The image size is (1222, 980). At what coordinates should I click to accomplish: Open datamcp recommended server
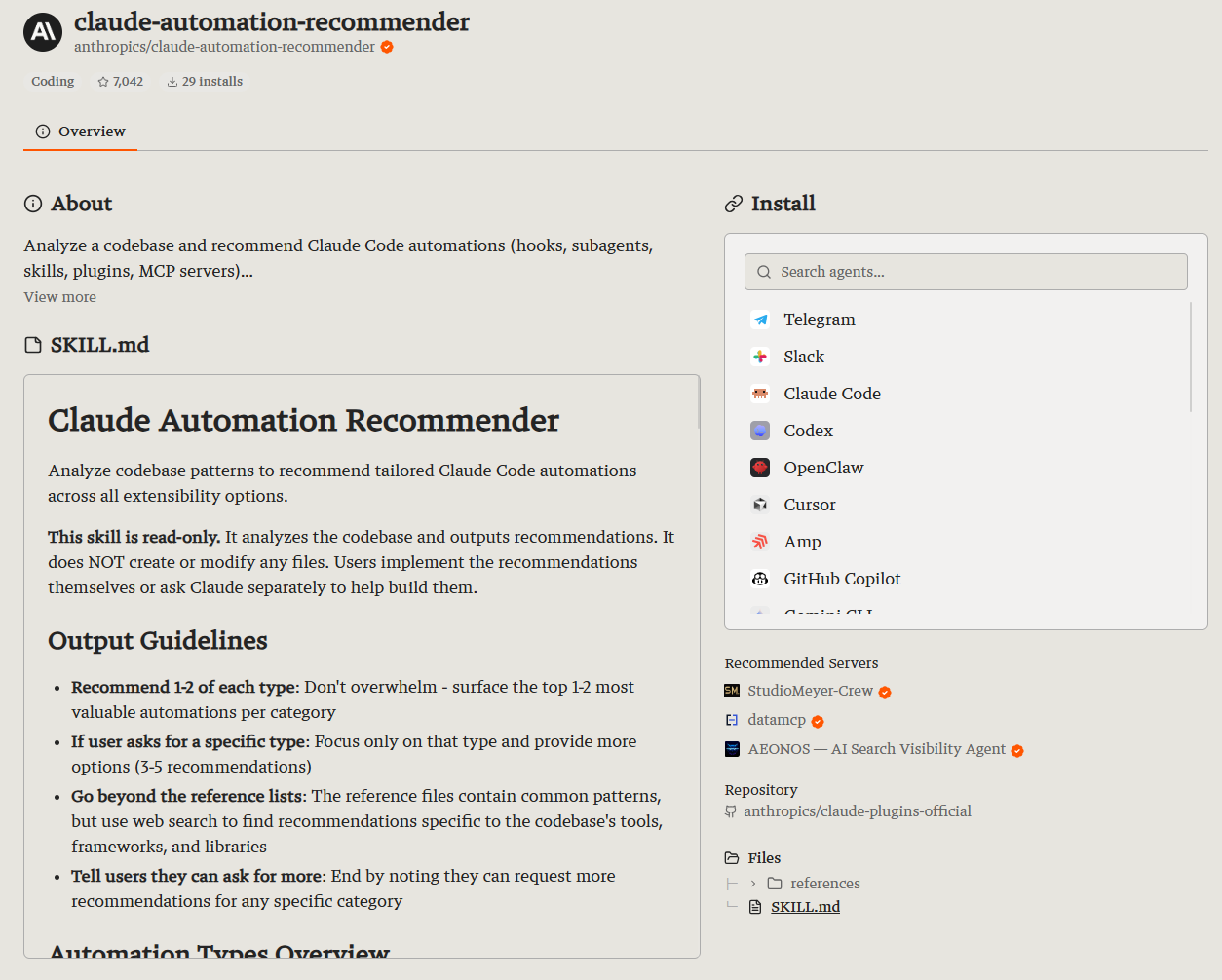[x=777, y=720]
